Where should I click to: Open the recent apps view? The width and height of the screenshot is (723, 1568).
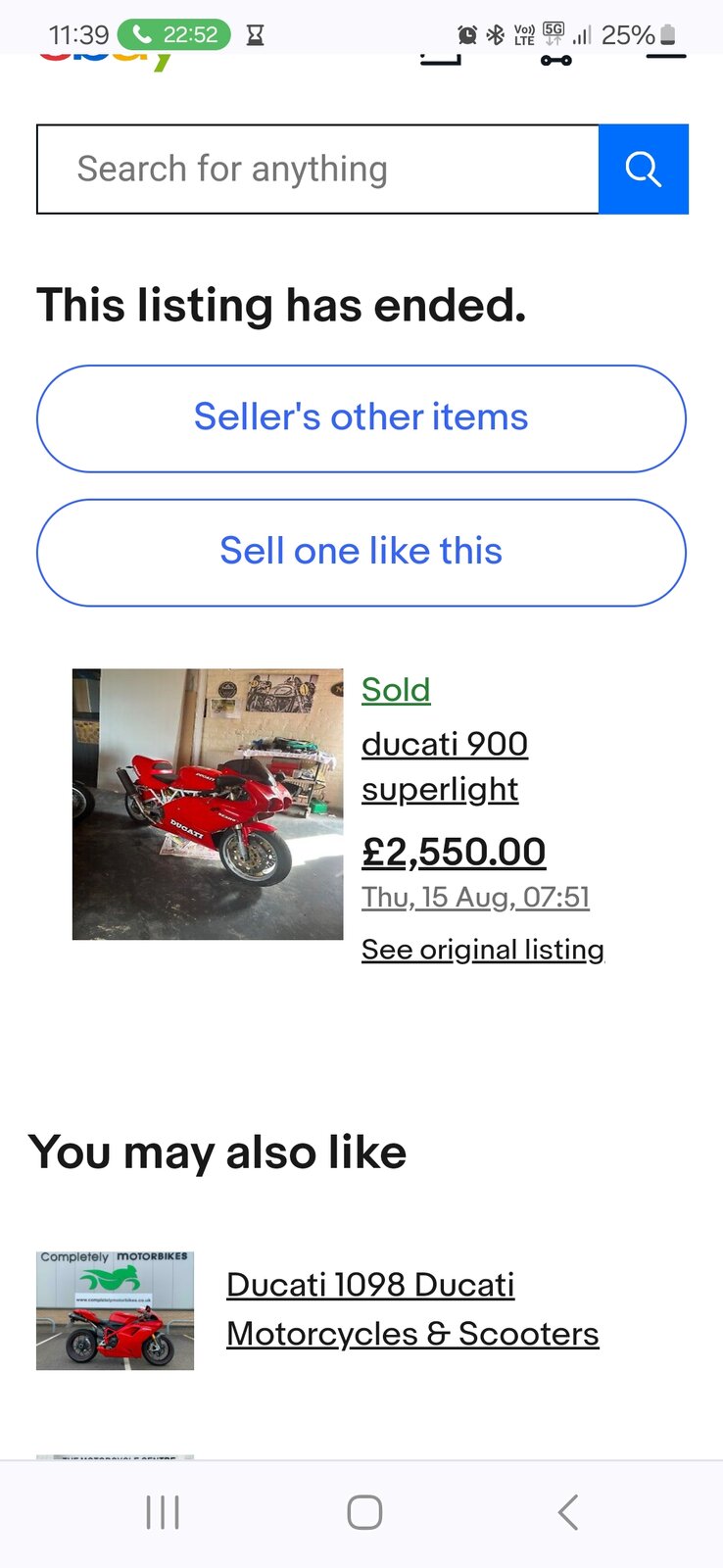163,1512
